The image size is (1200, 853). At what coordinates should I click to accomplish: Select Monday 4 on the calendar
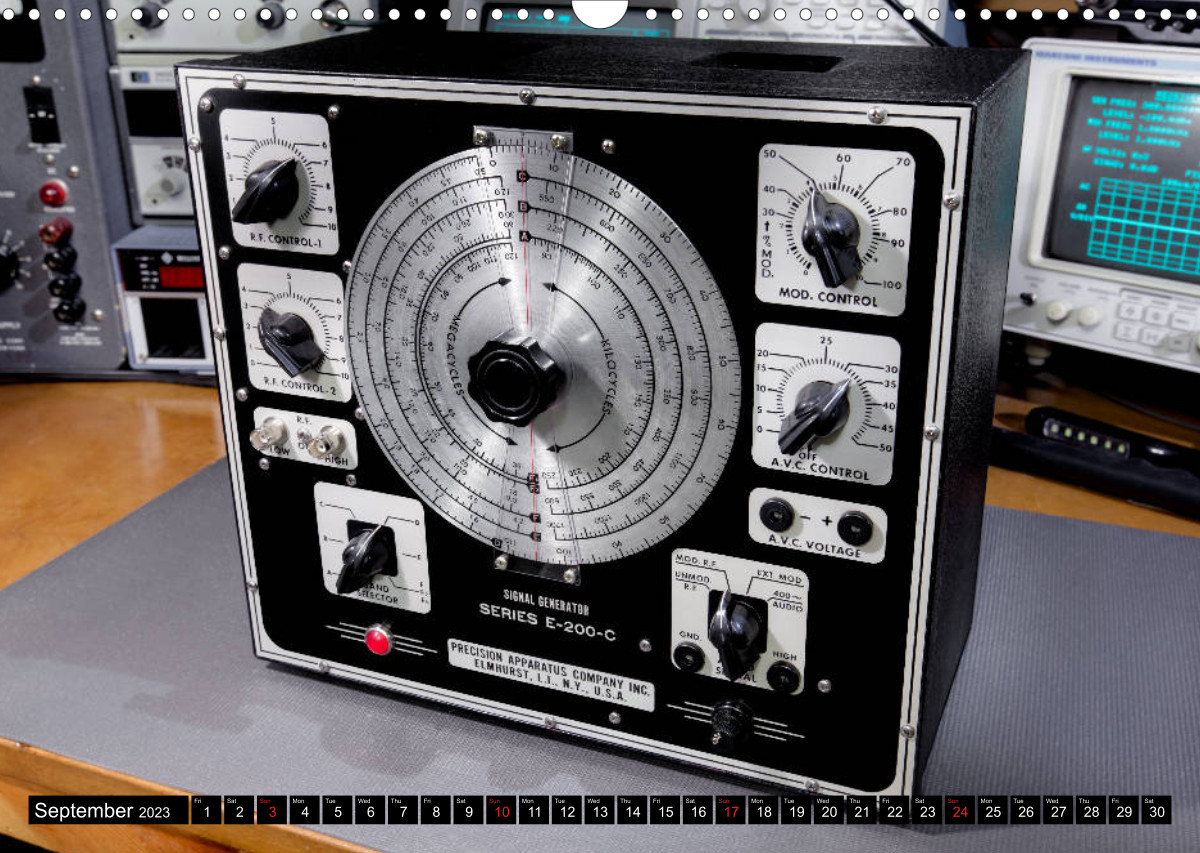point(304,811)
